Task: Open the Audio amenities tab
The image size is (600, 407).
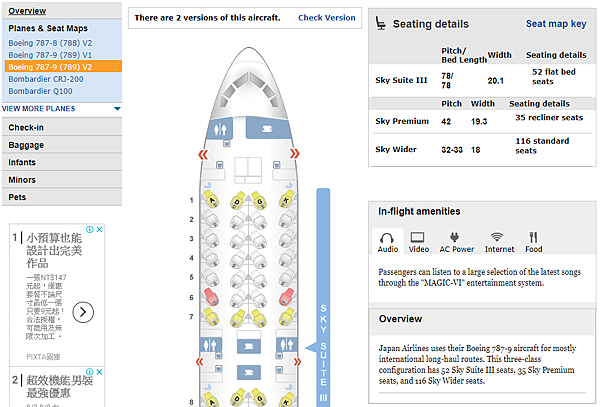Action: tap(388, 243)
